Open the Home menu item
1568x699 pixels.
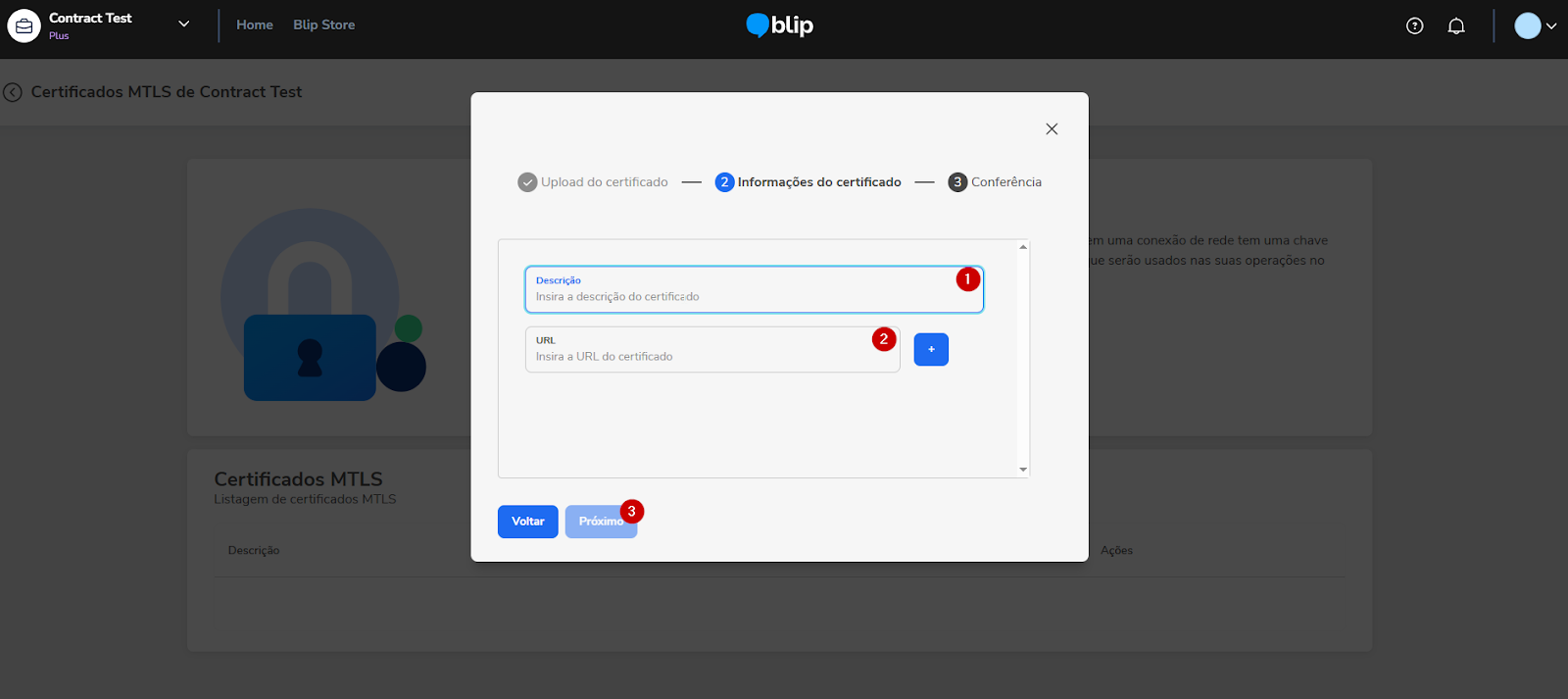point(254,25)
